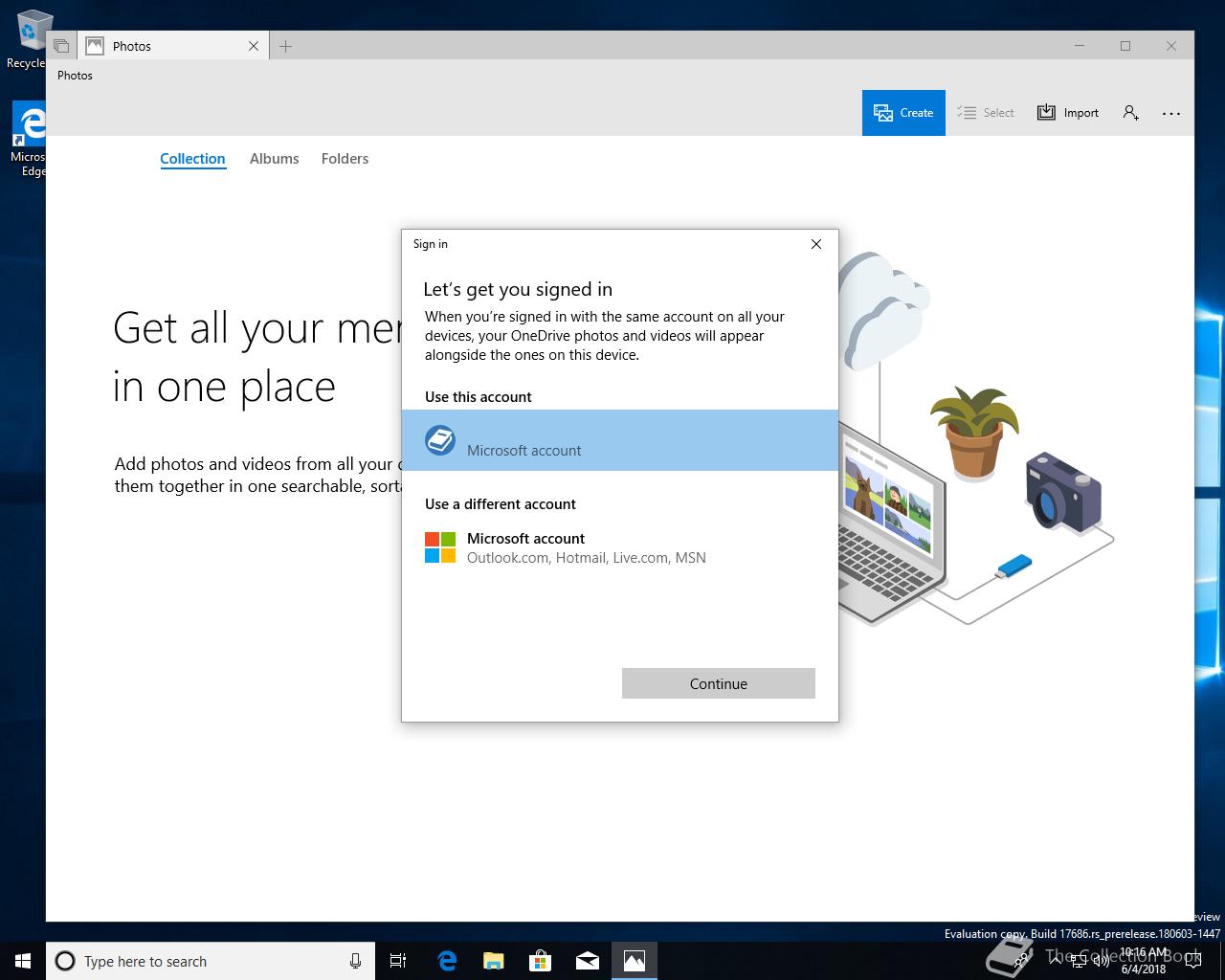The height and width of the screenshot is (980, 1225).
Task: Open Mail app from taskbar
Action: (x=587, y=961)
